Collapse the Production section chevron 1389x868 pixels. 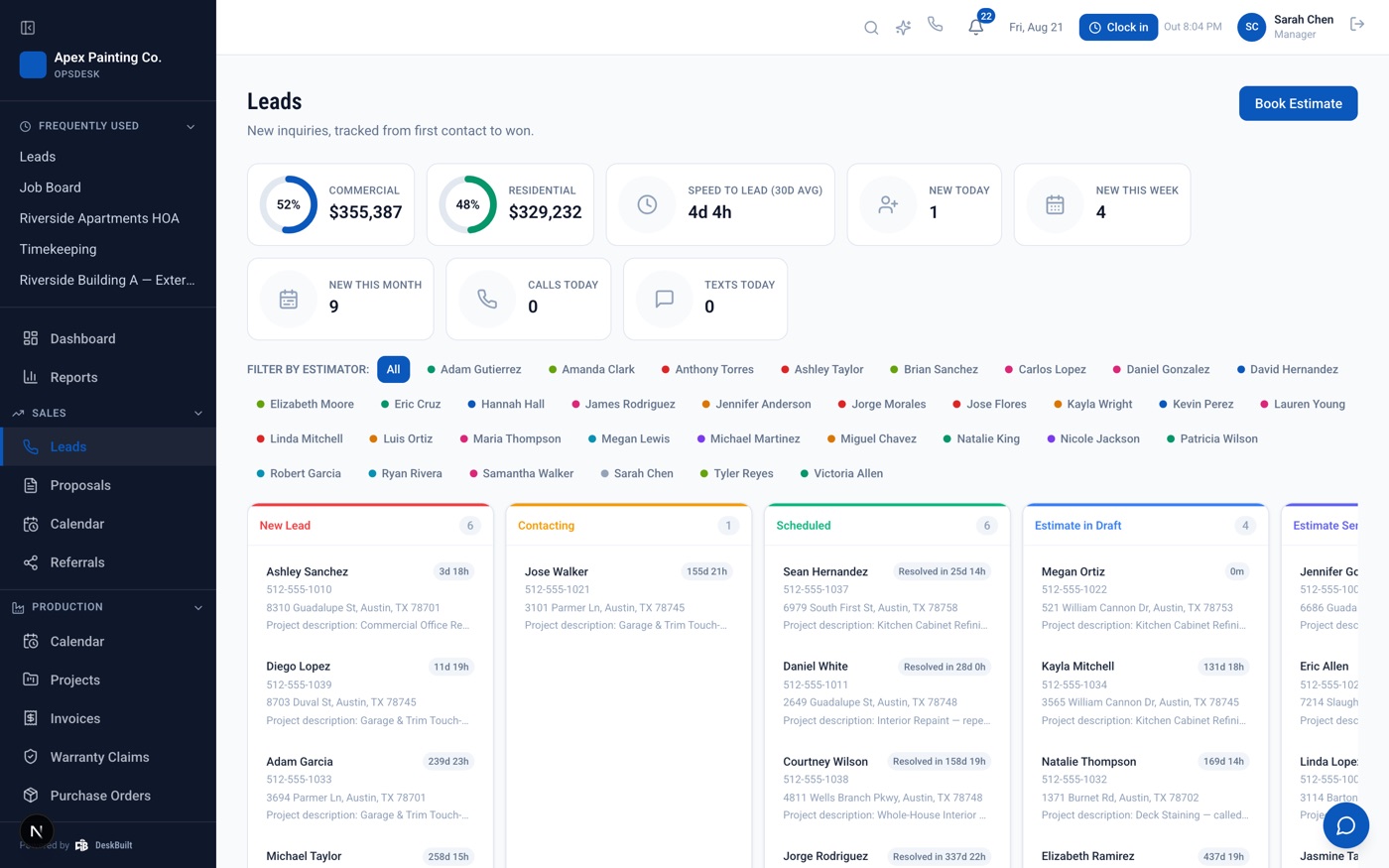198,607
